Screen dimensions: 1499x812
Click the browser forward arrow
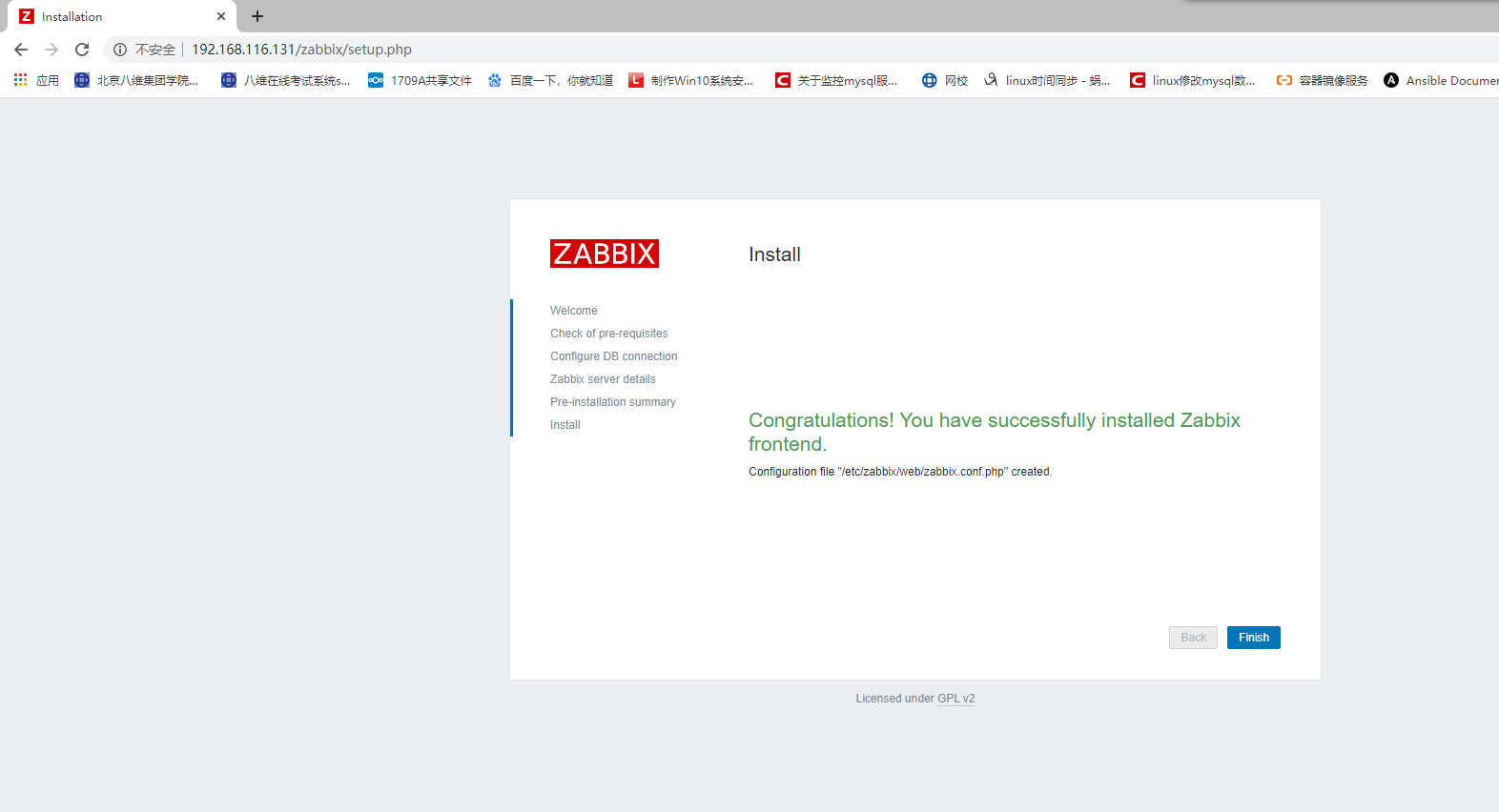point(51,50)
